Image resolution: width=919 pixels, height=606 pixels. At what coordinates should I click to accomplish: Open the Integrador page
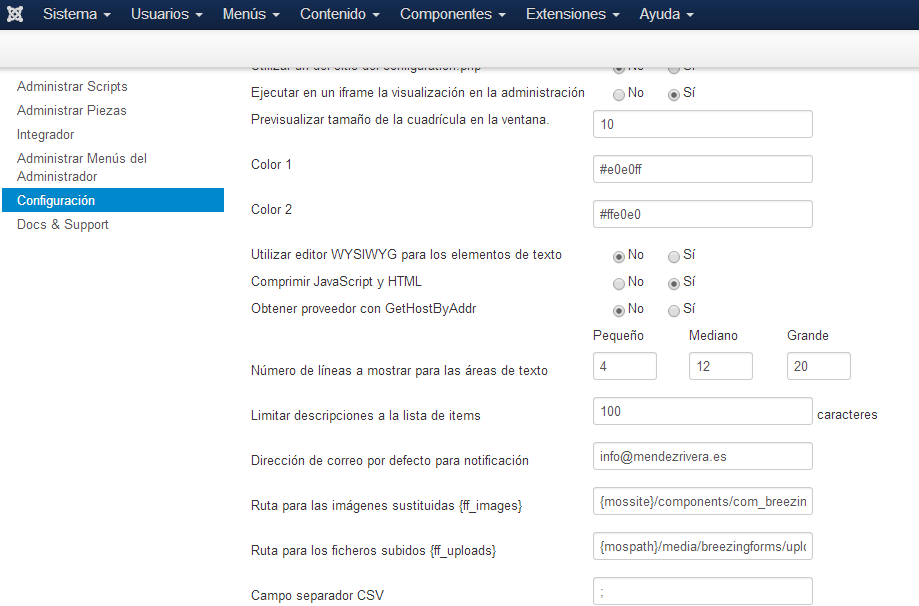point(46,134)
